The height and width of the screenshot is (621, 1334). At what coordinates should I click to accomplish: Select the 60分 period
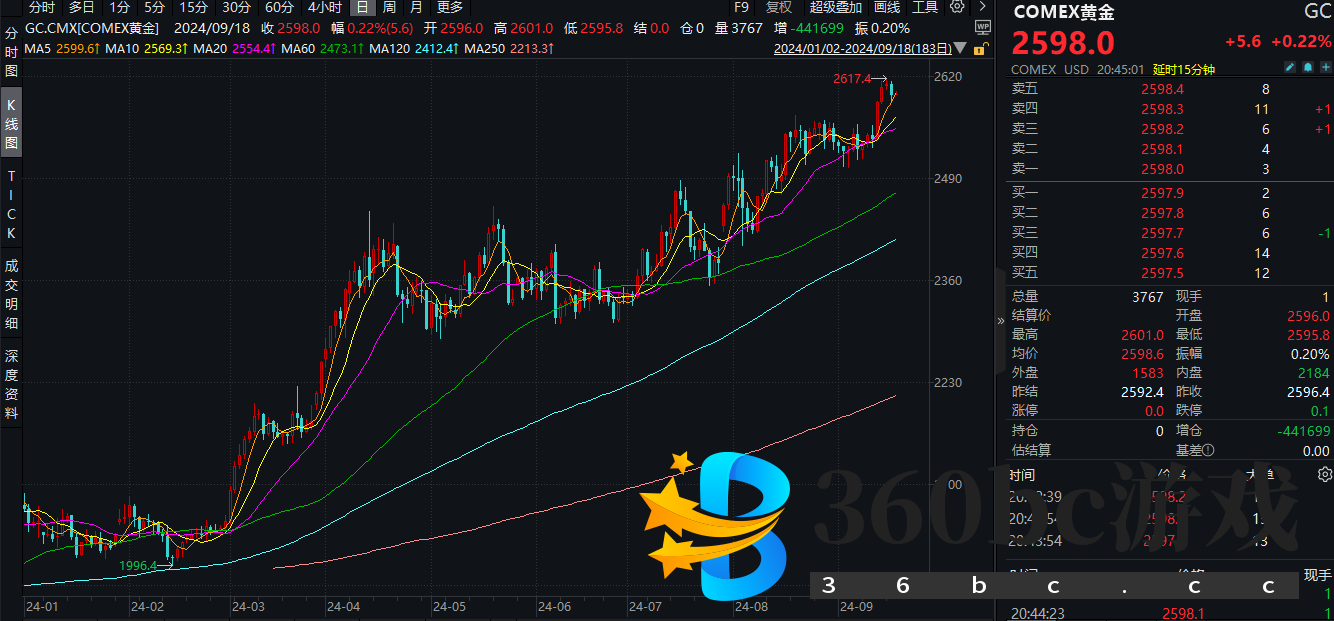click(280, 7)
